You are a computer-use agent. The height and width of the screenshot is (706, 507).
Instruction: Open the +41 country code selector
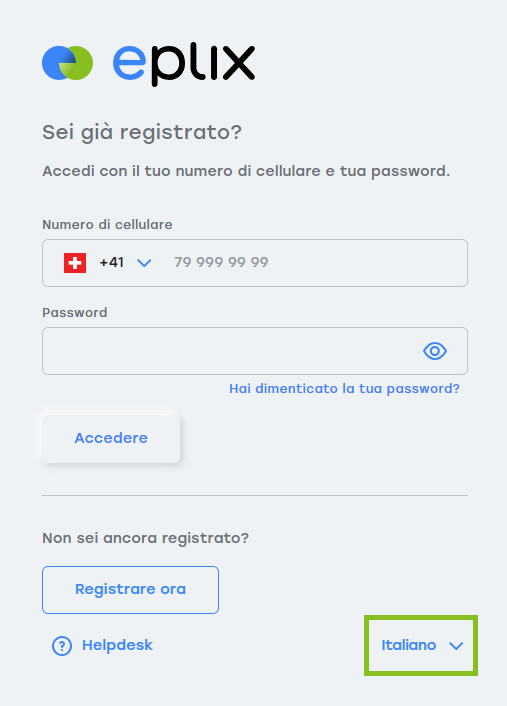click(108, 263)
